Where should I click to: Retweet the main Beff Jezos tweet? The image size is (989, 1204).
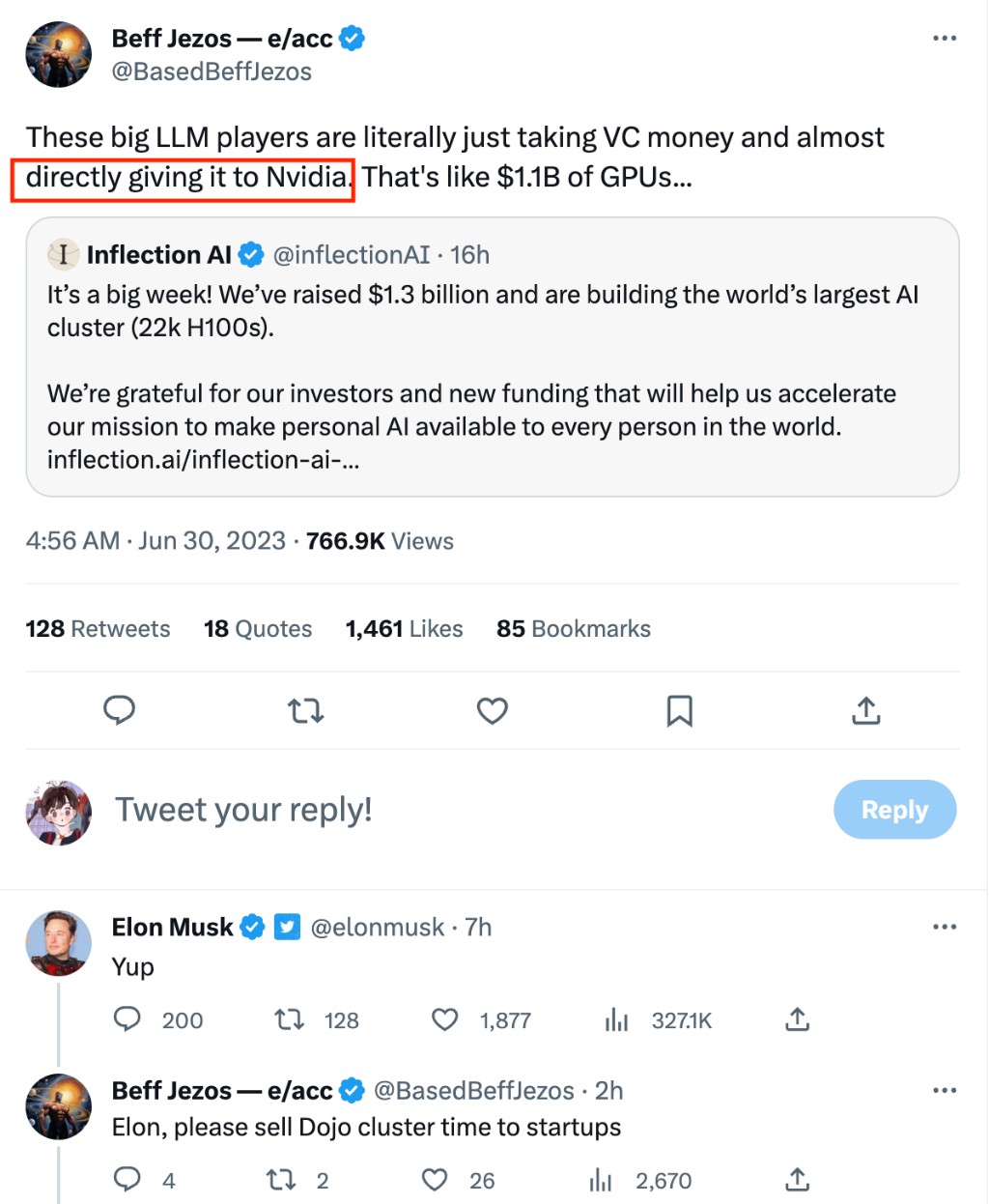pos(305,711)
